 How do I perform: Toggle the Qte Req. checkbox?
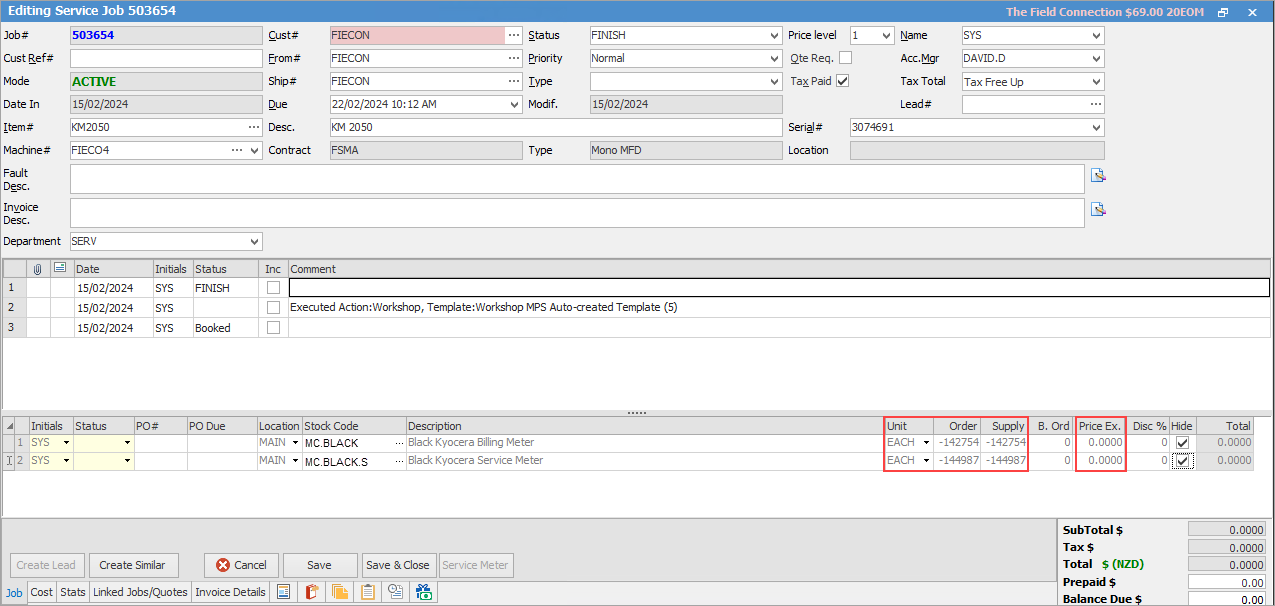(845, 58)
